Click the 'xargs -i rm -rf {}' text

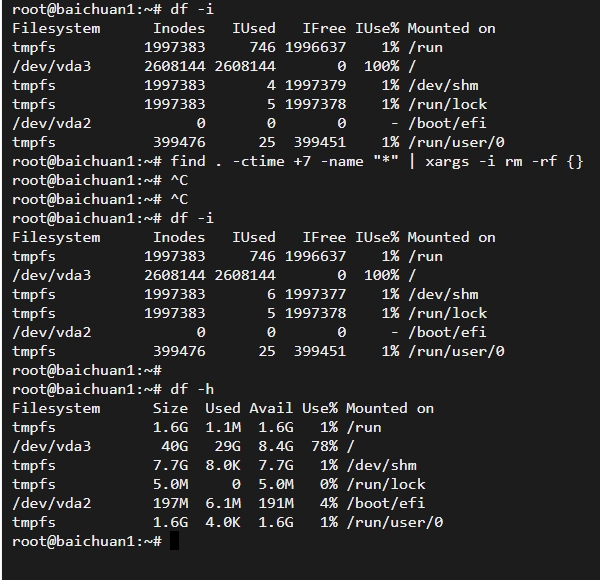coord(504,161)
